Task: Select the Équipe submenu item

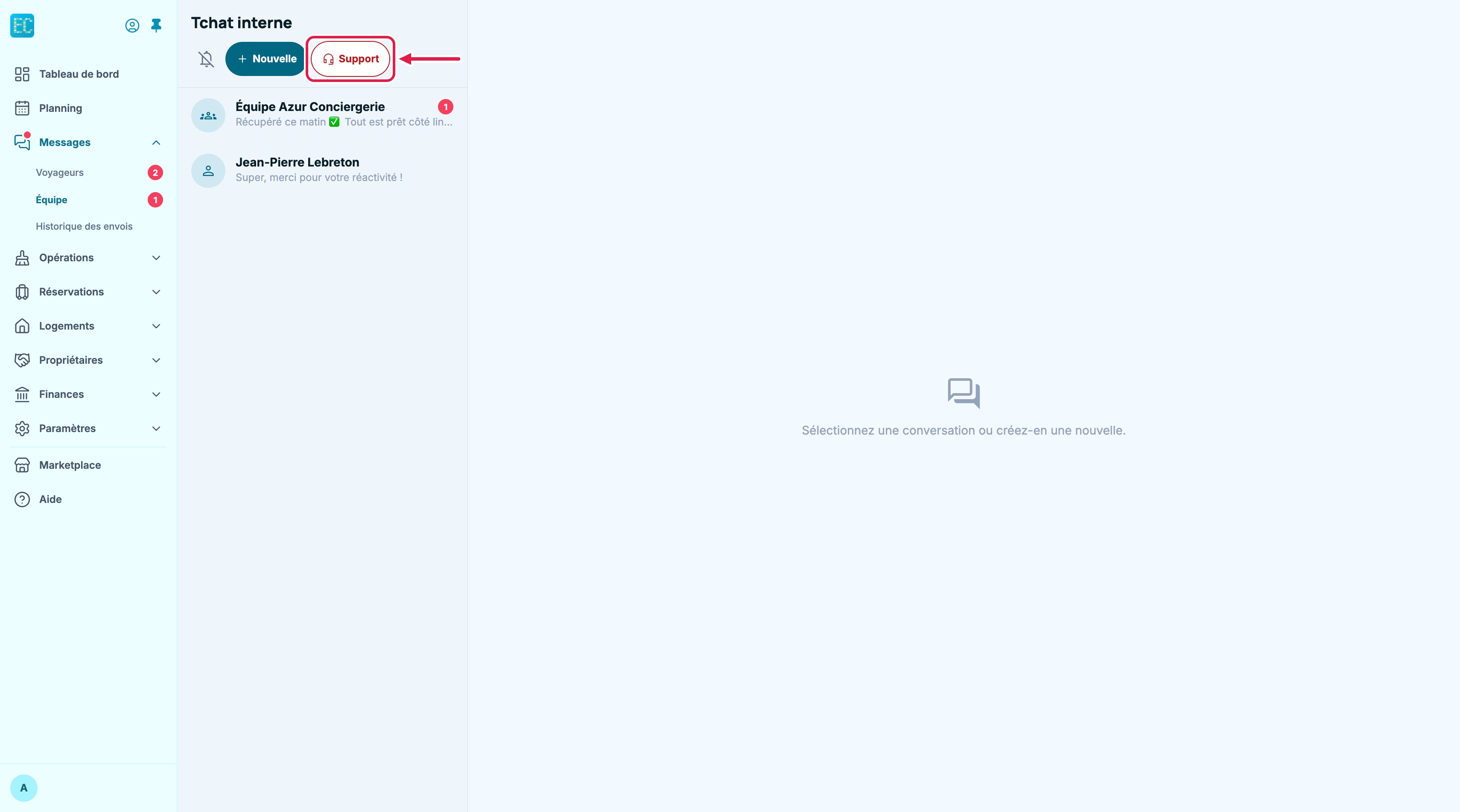Action: pos(52,199)
